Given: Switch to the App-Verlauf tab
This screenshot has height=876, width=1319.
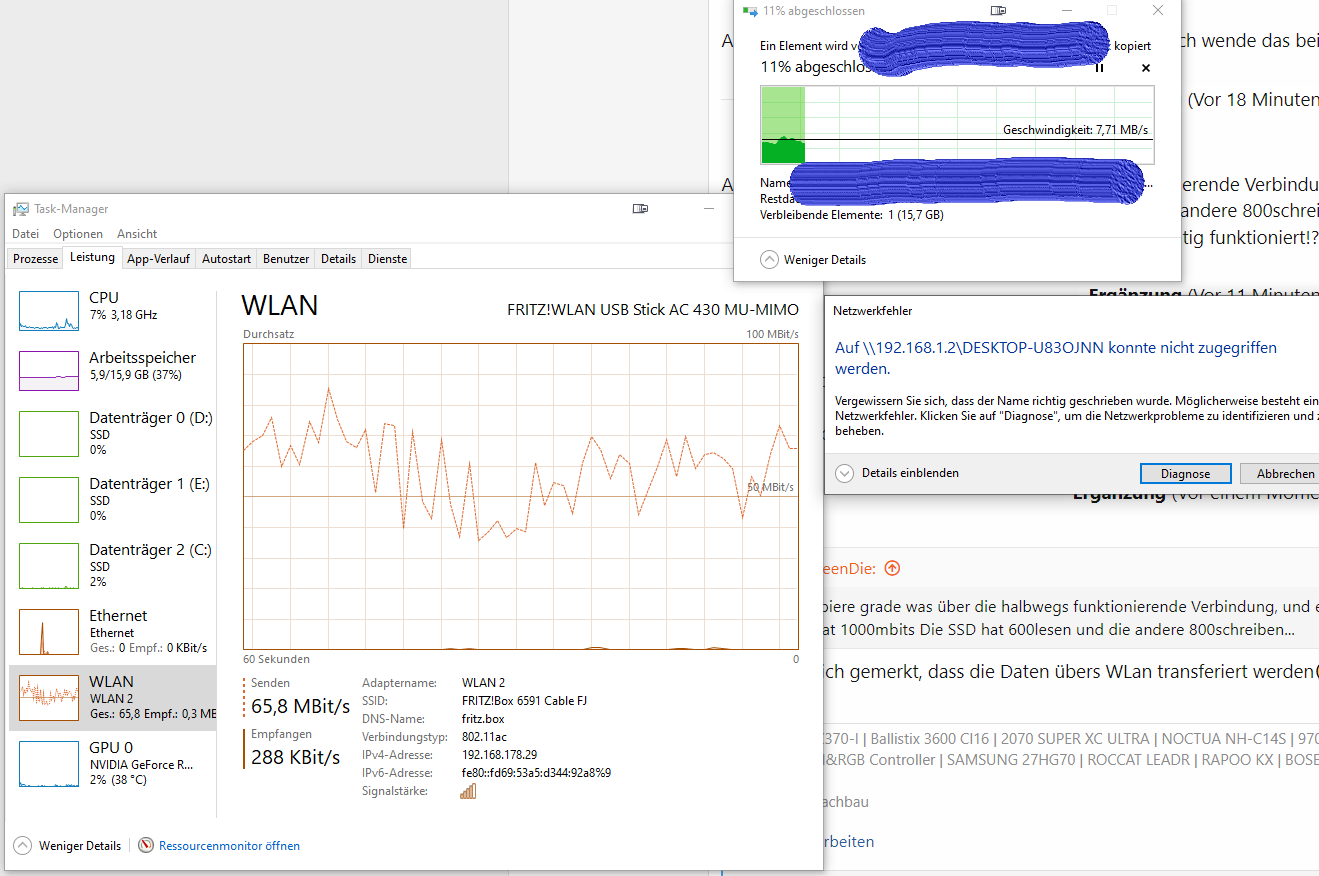Looking at the screenshot, I should tap(158, 258).
